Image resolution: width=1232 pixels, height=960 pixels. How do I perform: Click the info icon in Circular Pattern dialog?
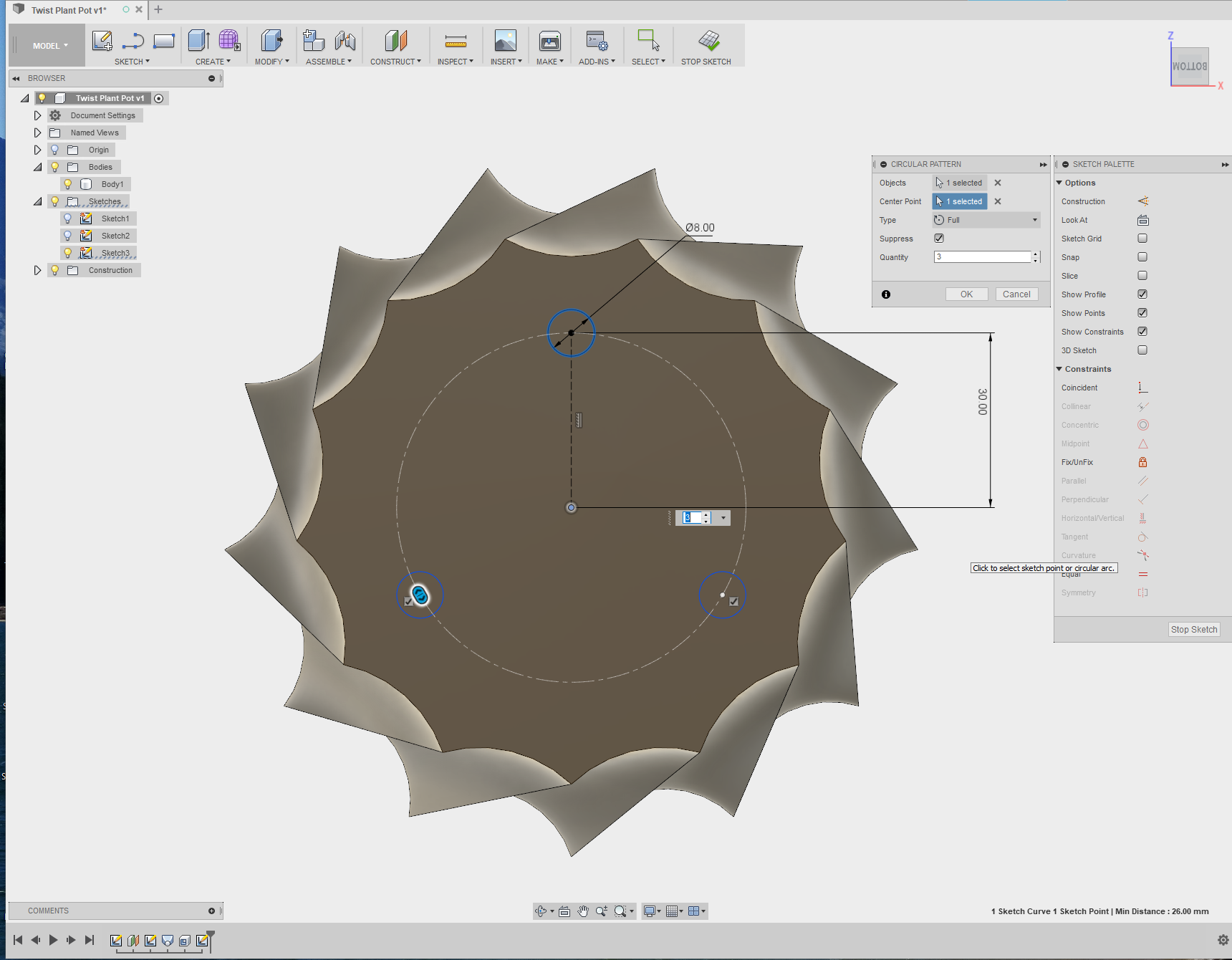886,294
